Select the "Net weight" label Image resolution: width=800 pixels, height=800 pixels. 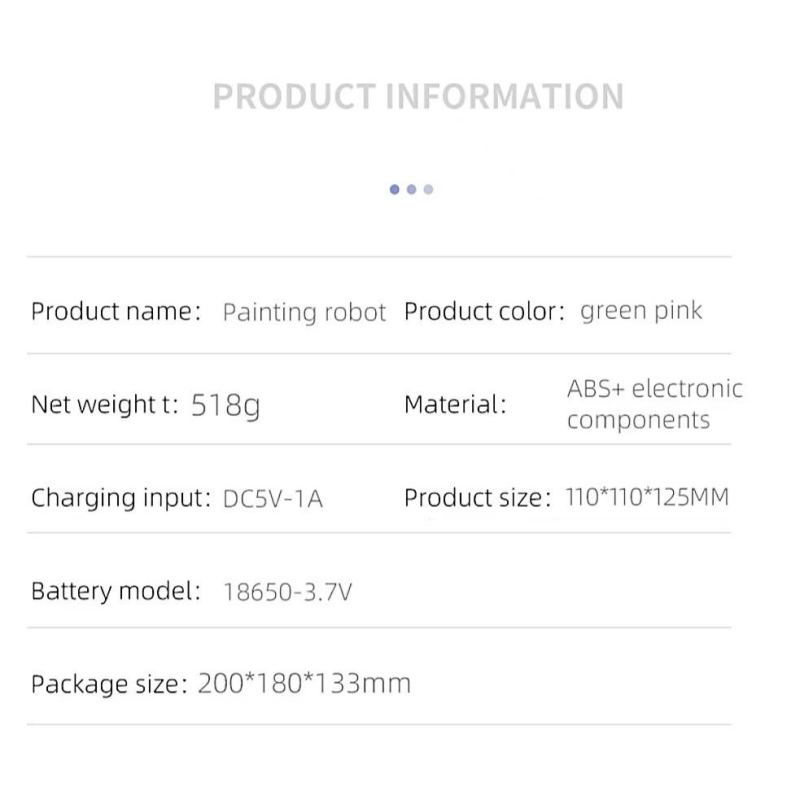pyautogui.click(x=104, y=405)
